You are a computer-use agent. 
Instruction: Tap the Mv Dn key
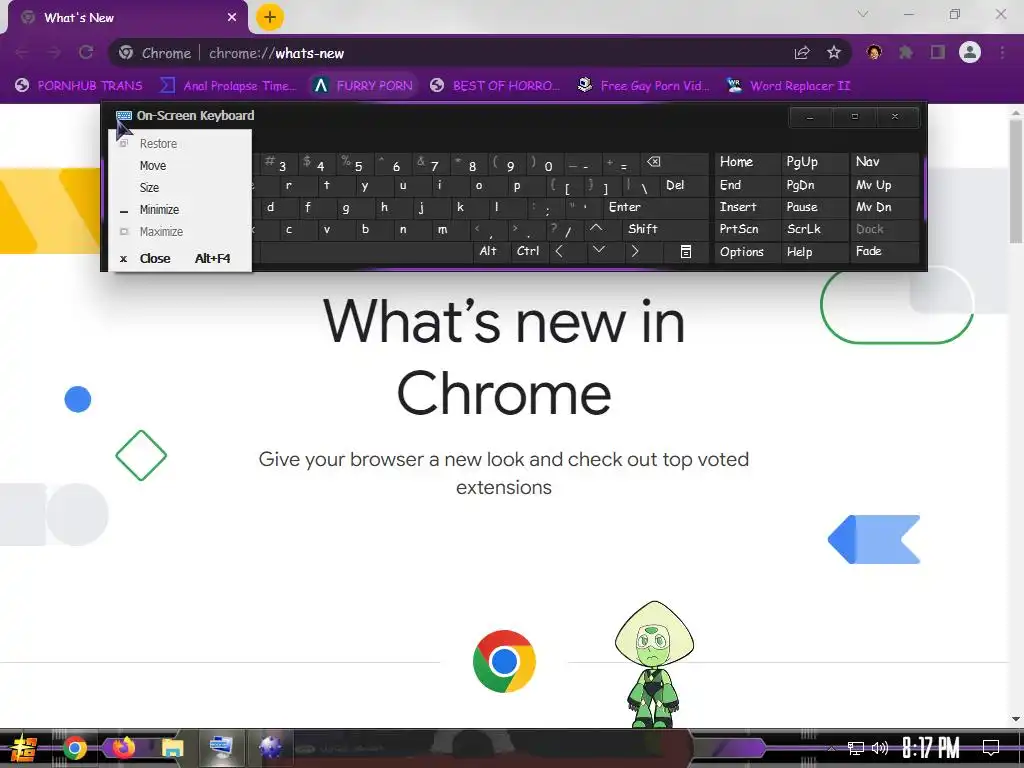885,207
